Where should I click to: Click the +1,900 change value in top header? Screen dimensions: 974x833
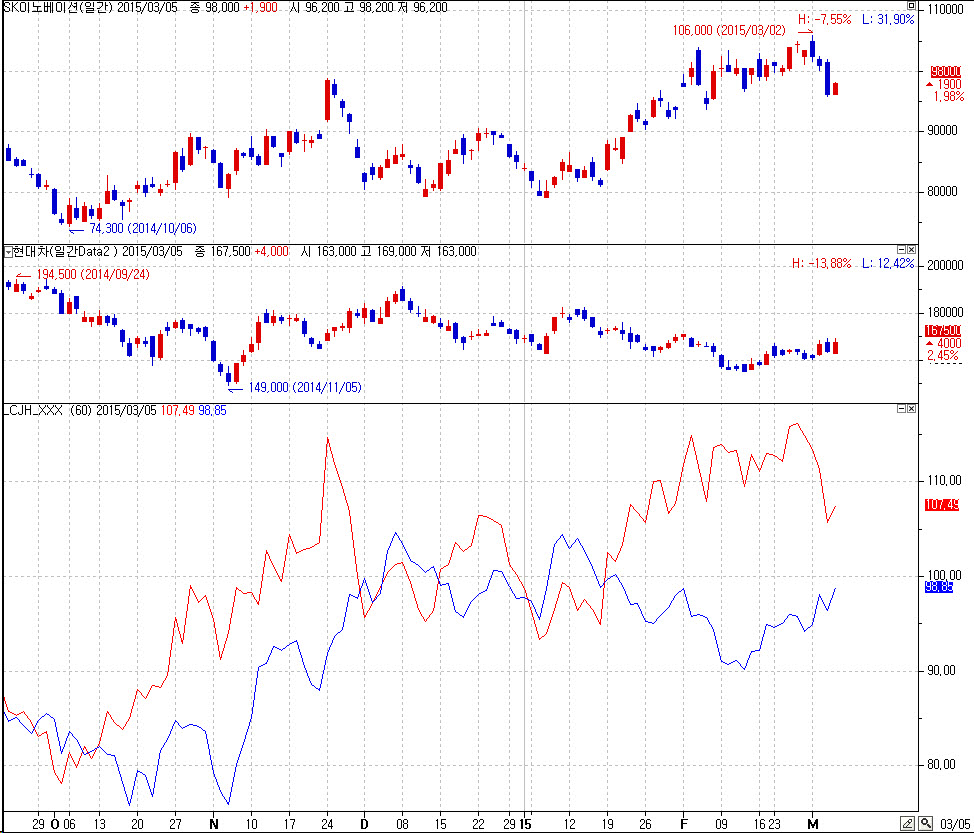(x=260, y=7)
